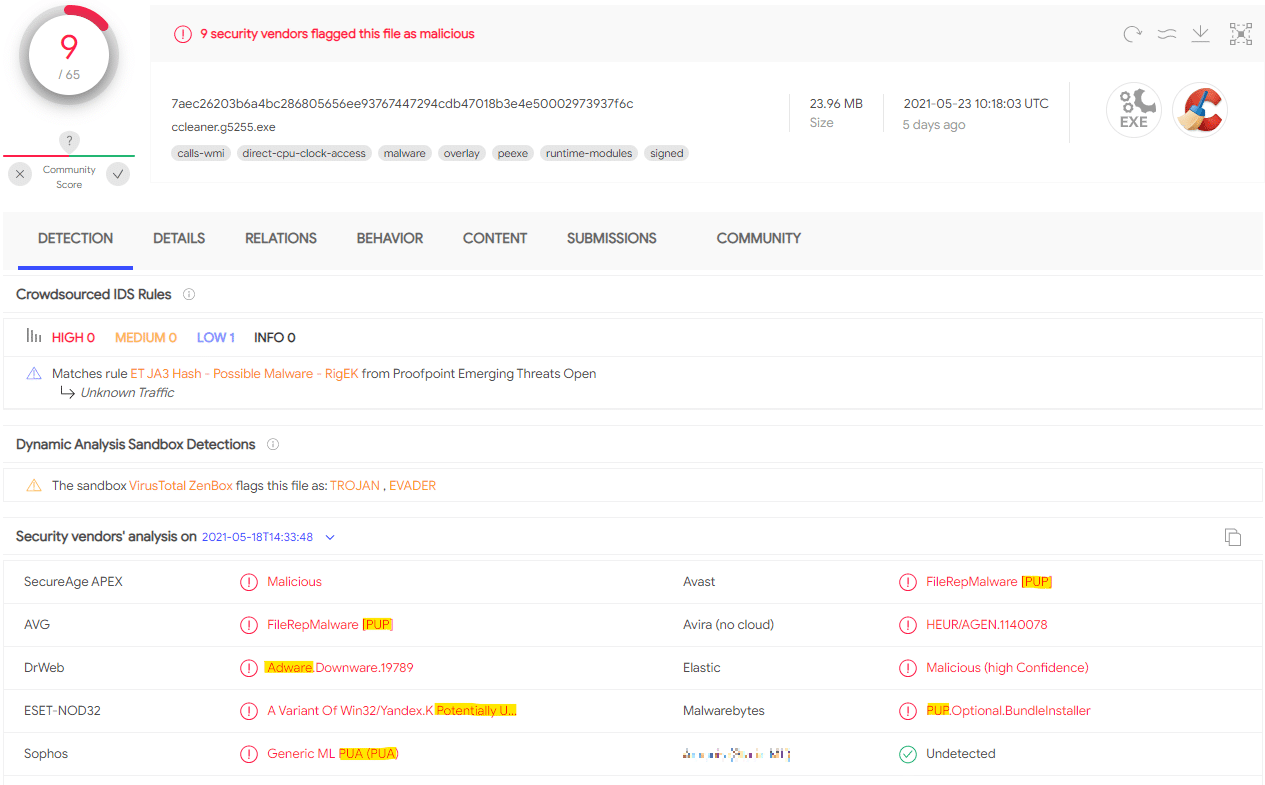Click the peexe tag
Viewport: 1265px width, 785px height.
click(513, 153)
